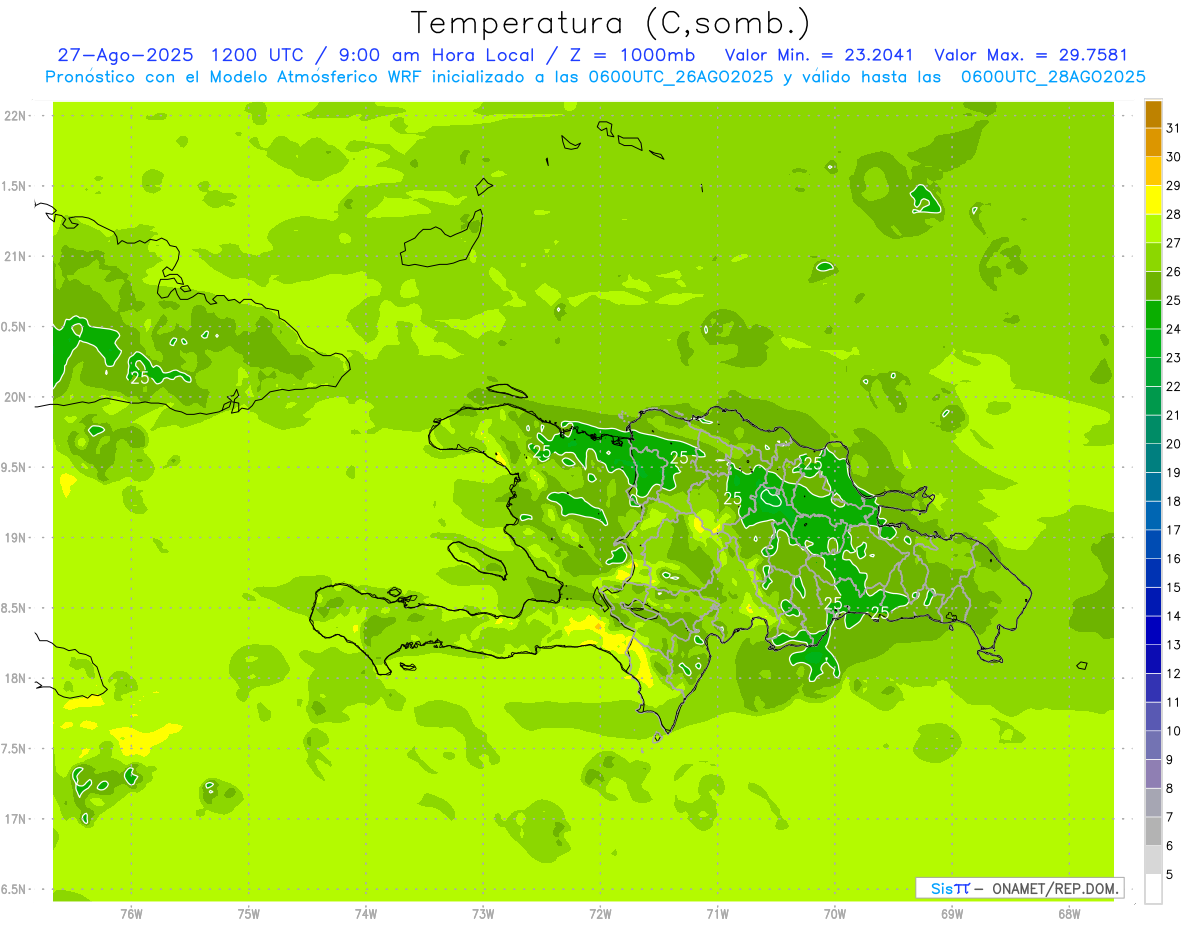1200x927 pixels.
Task: Click the "8.5N" latitude label
Action: [x=14, y=608]
